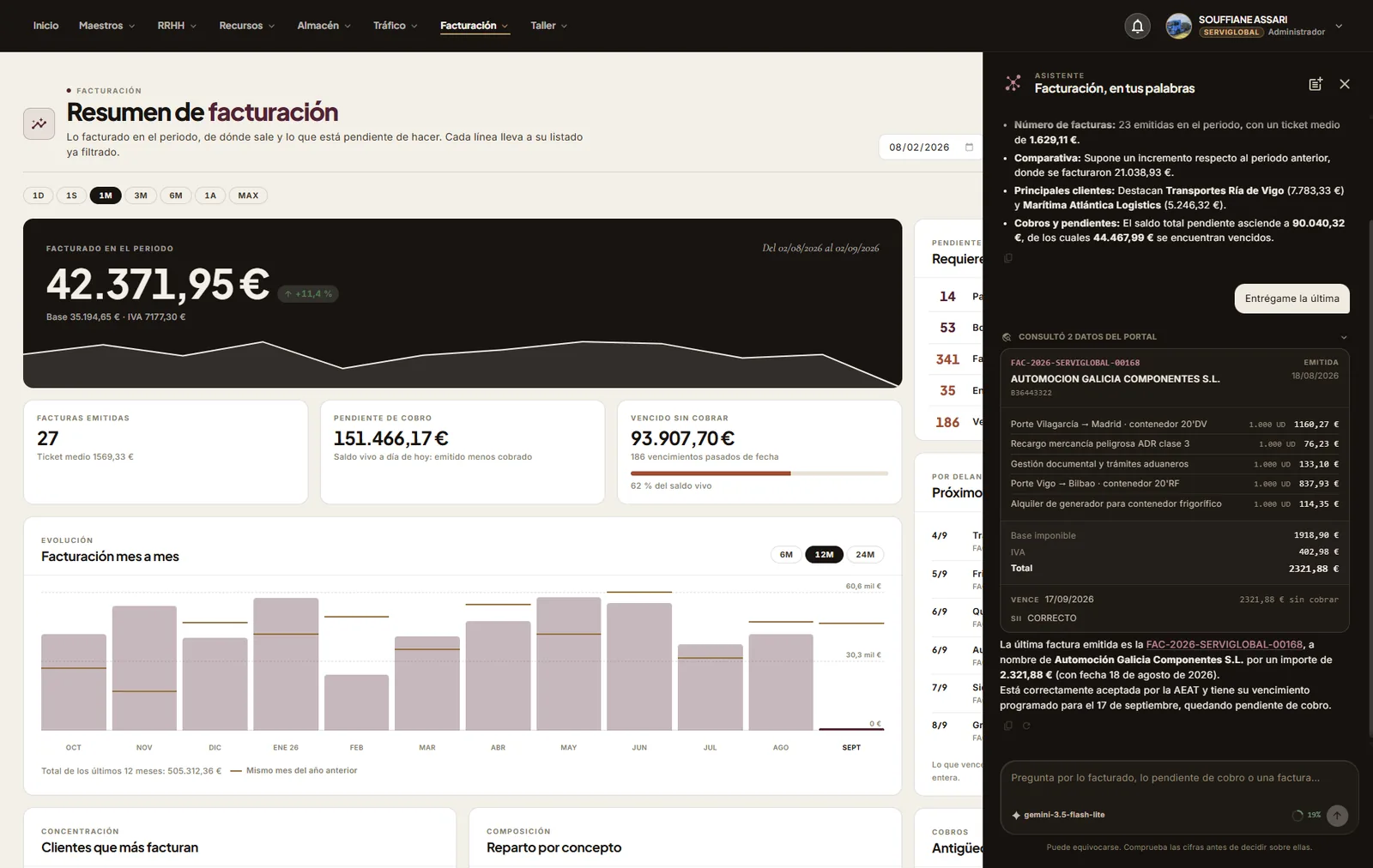Expand the RRHH menu

coord(177,26)
